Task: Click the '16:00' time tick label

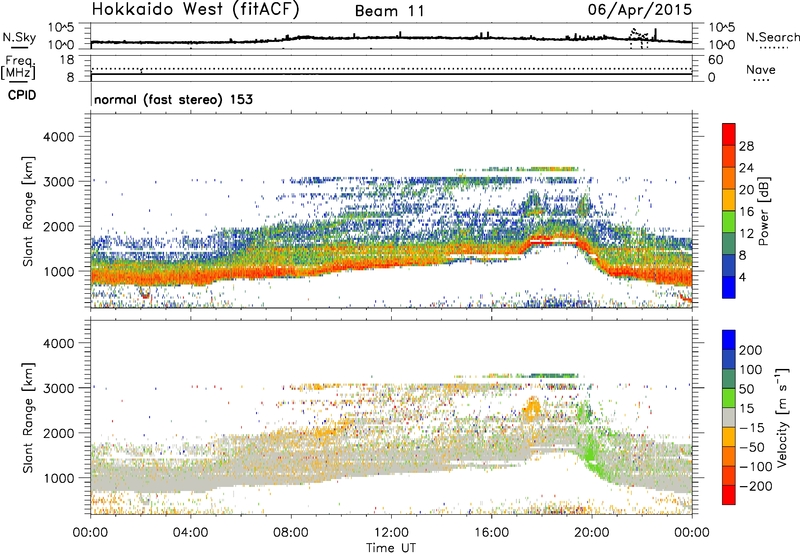Action: [491, 533]
